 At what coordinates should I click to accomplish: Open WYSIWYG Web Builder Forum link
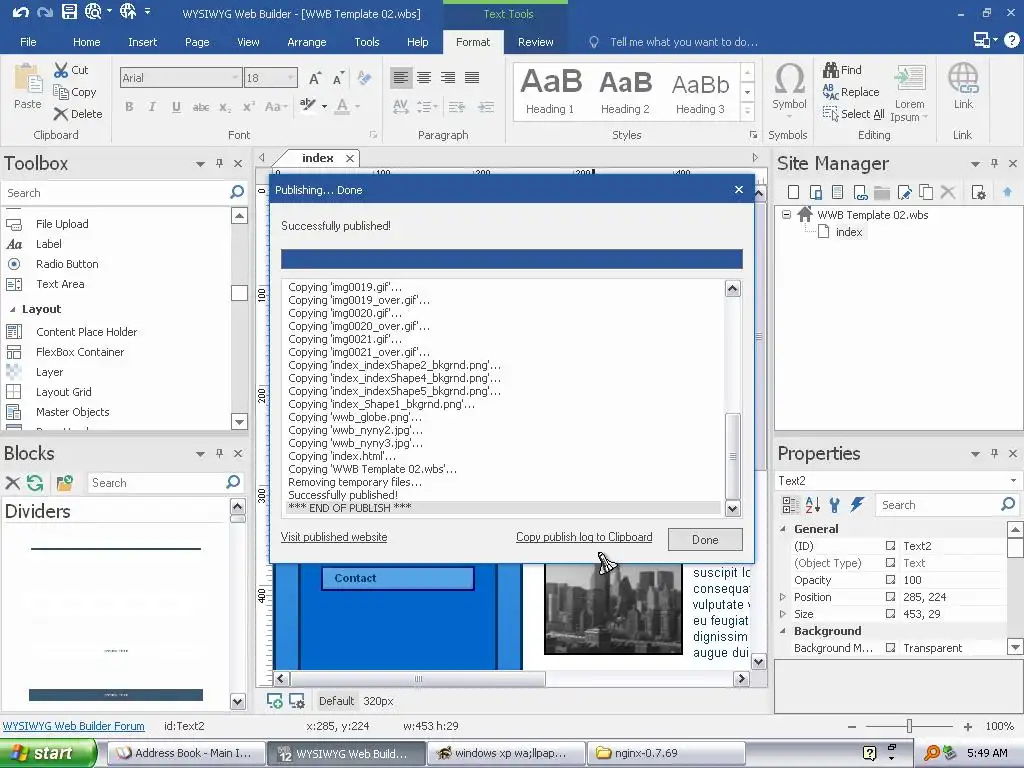pos(73,726)
